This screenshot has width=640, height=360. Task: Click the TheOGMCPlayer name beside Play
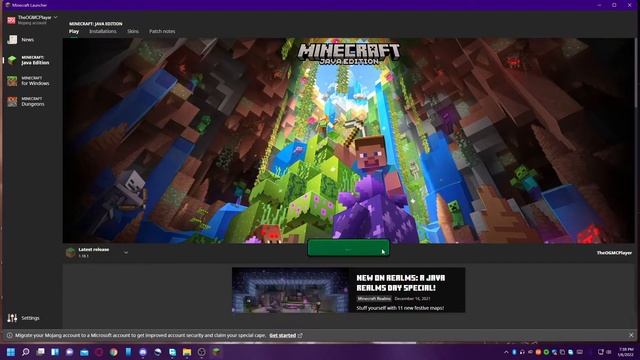pyautogui.click(x=614, y=253)
